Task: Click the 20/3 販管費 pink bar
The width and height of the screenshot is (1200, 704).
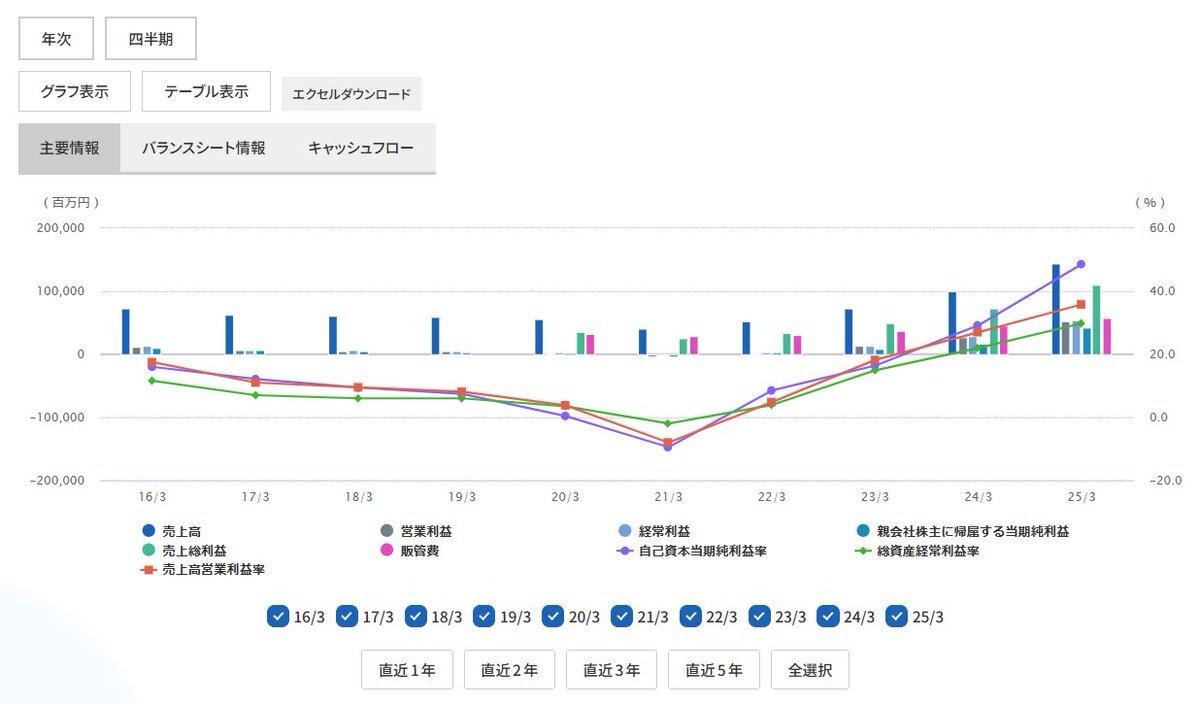Action: click(x=590, y=344)
